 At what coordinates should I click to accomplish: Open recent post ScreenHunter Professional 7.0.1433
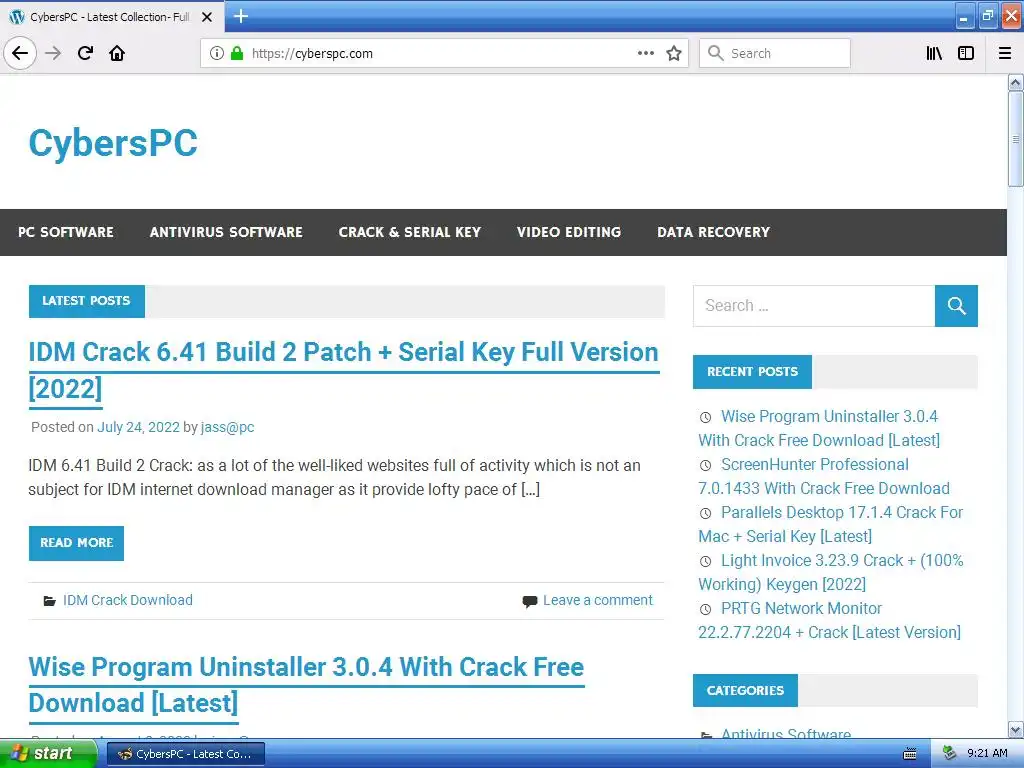click(824, 477)
